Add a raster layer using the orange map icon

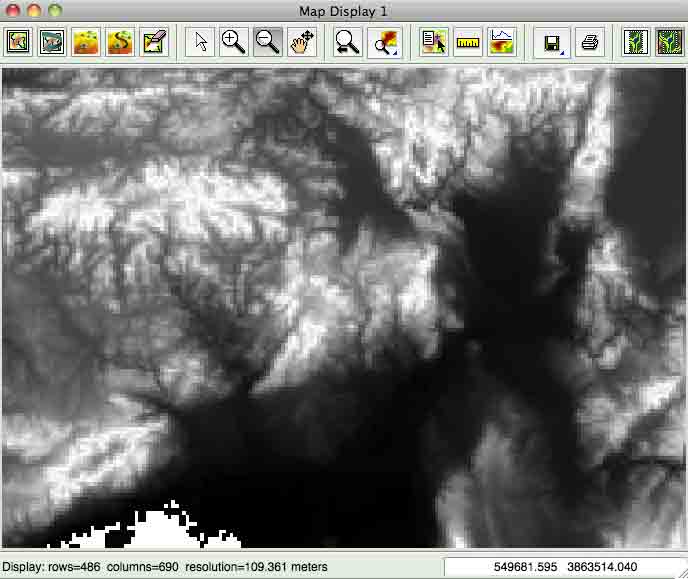(x=86, y=42)
